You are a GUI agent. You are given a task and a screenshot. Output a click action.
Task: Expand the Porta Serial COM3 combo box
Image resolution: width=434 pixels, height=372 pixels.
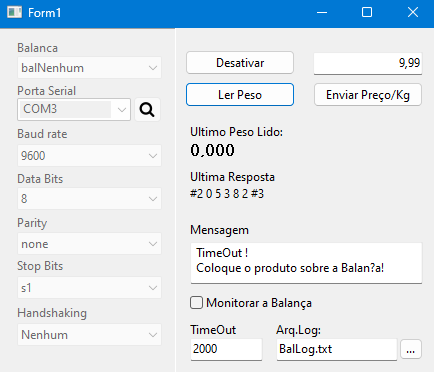74,109
